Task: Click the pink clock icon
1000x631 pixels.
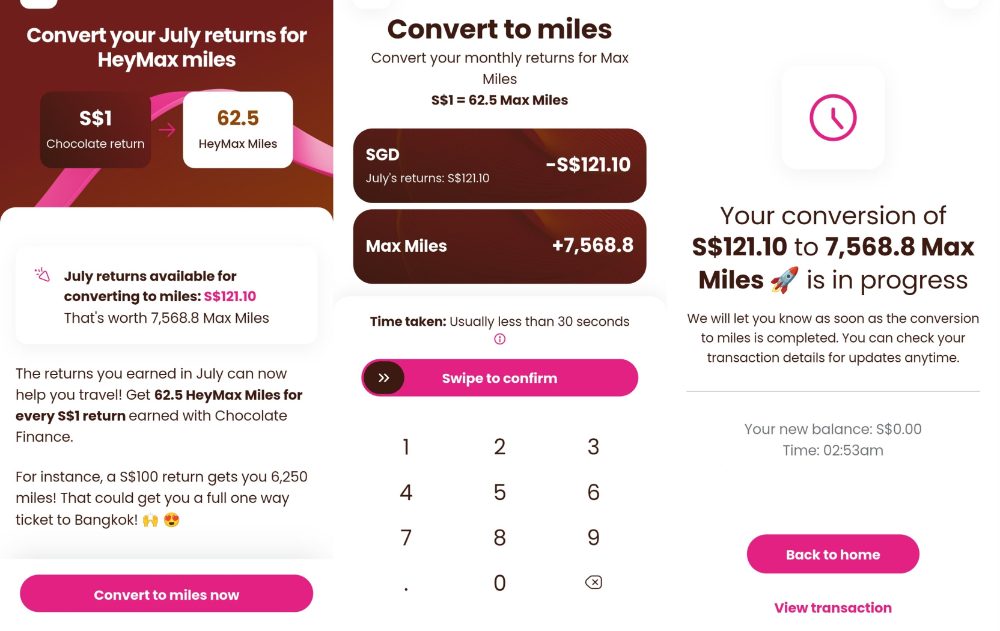Action: [832, 117]
